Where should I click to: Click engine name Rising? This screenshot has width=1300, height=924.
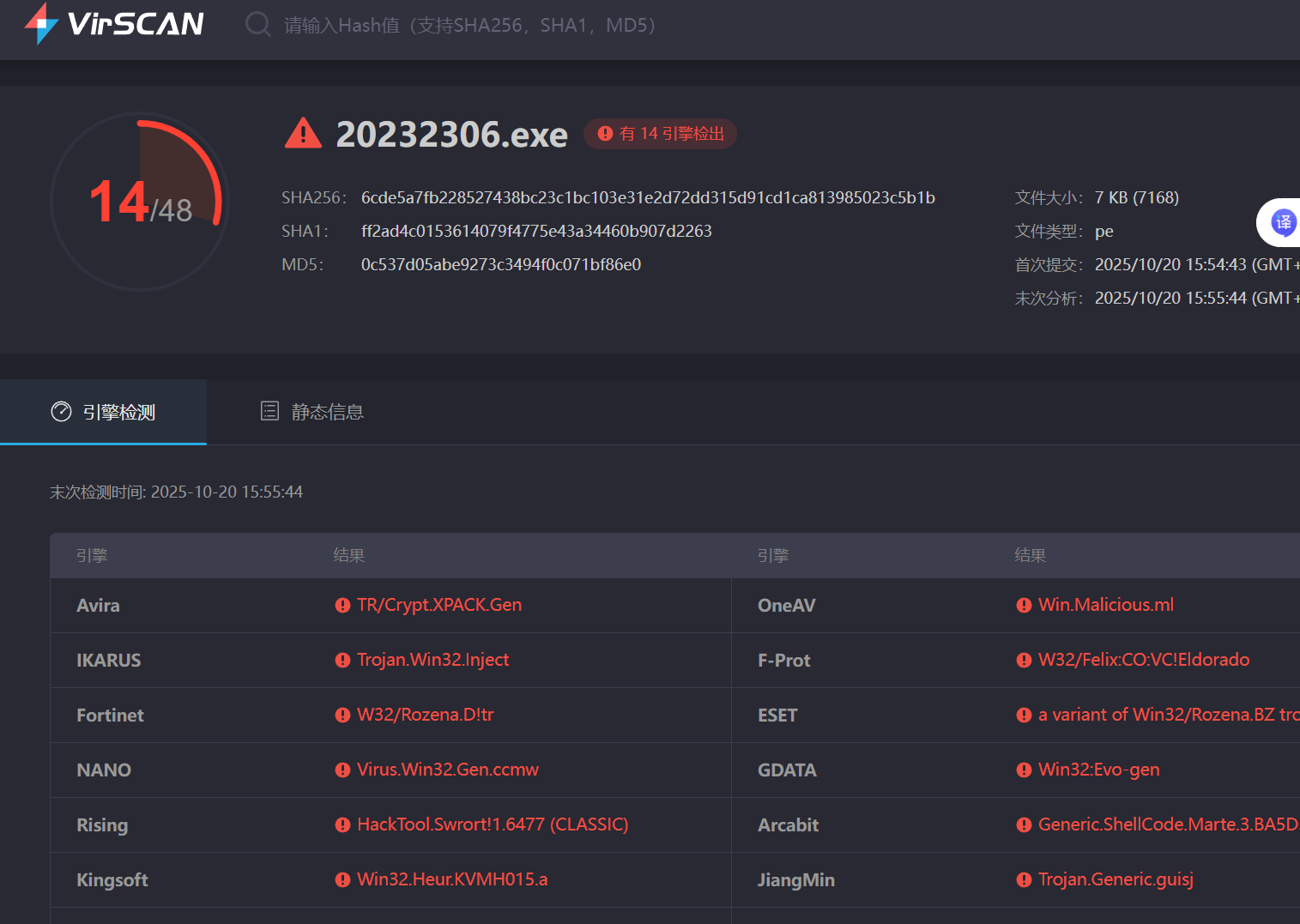102,825
